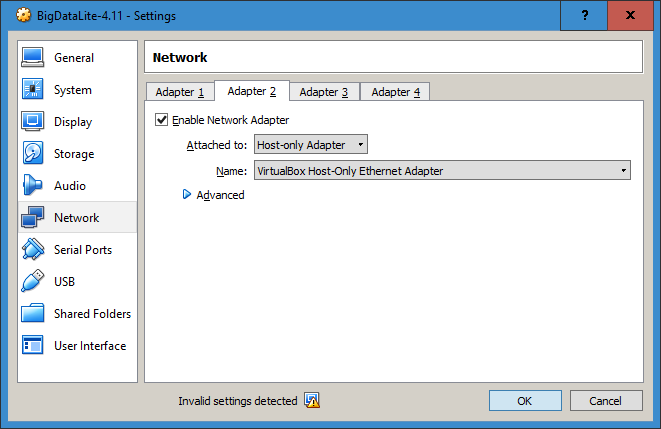Open Serial Ports settings label
The image size is (661, 429).
[83, 250]
